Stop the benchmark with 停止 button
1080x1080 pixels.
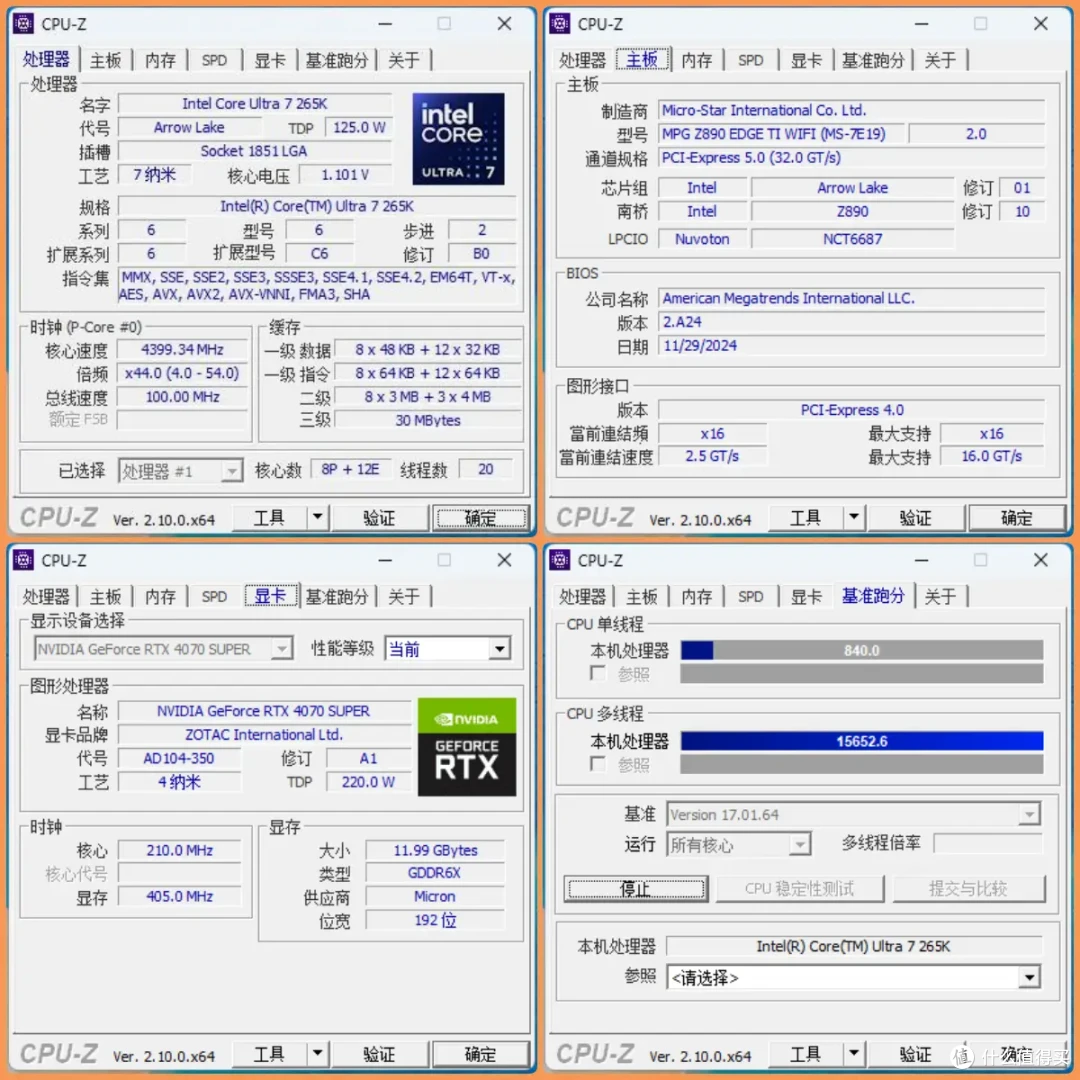coord(636,889)
